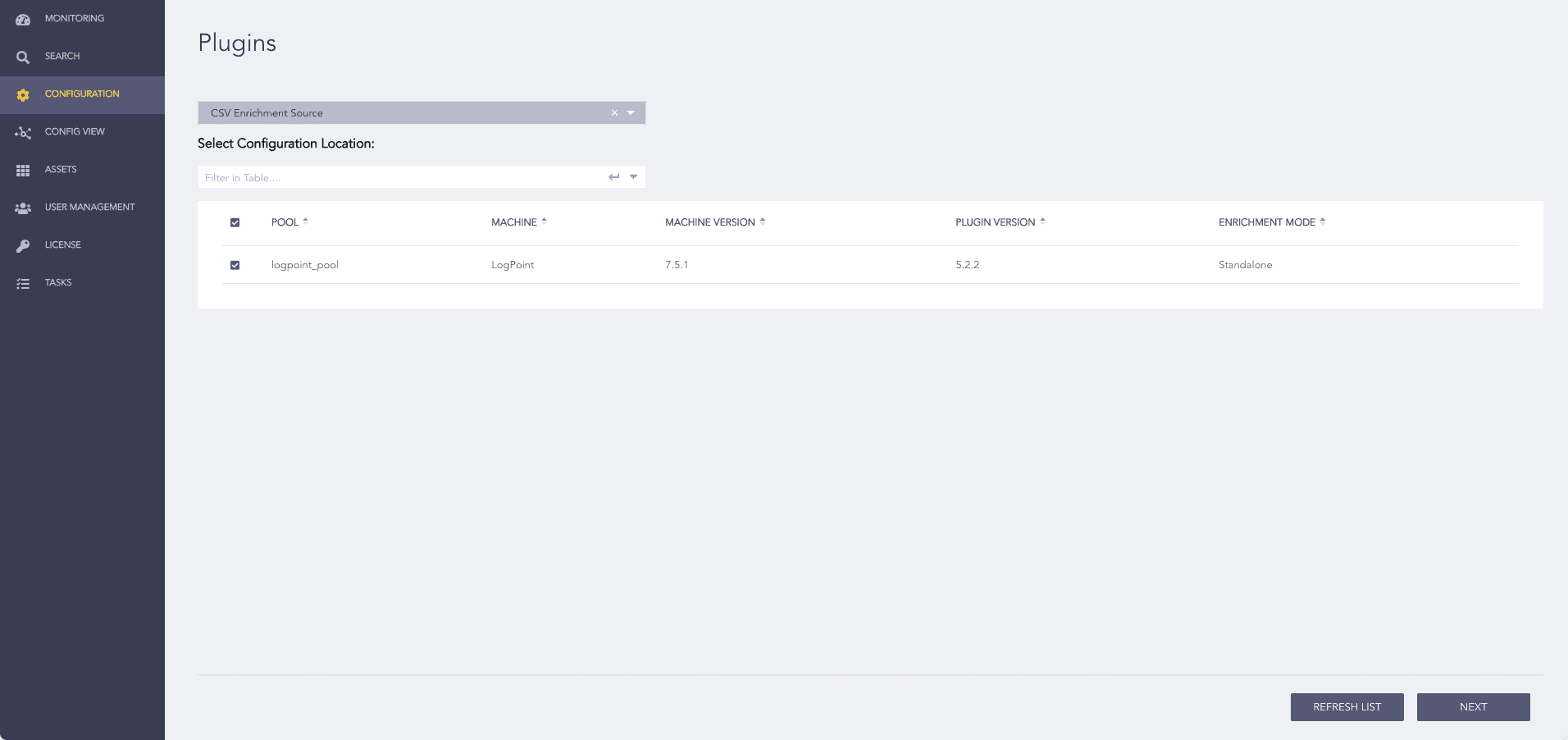1568x740 pixels.
Task: Click the User Management people icon
Action: pos(23,208)
